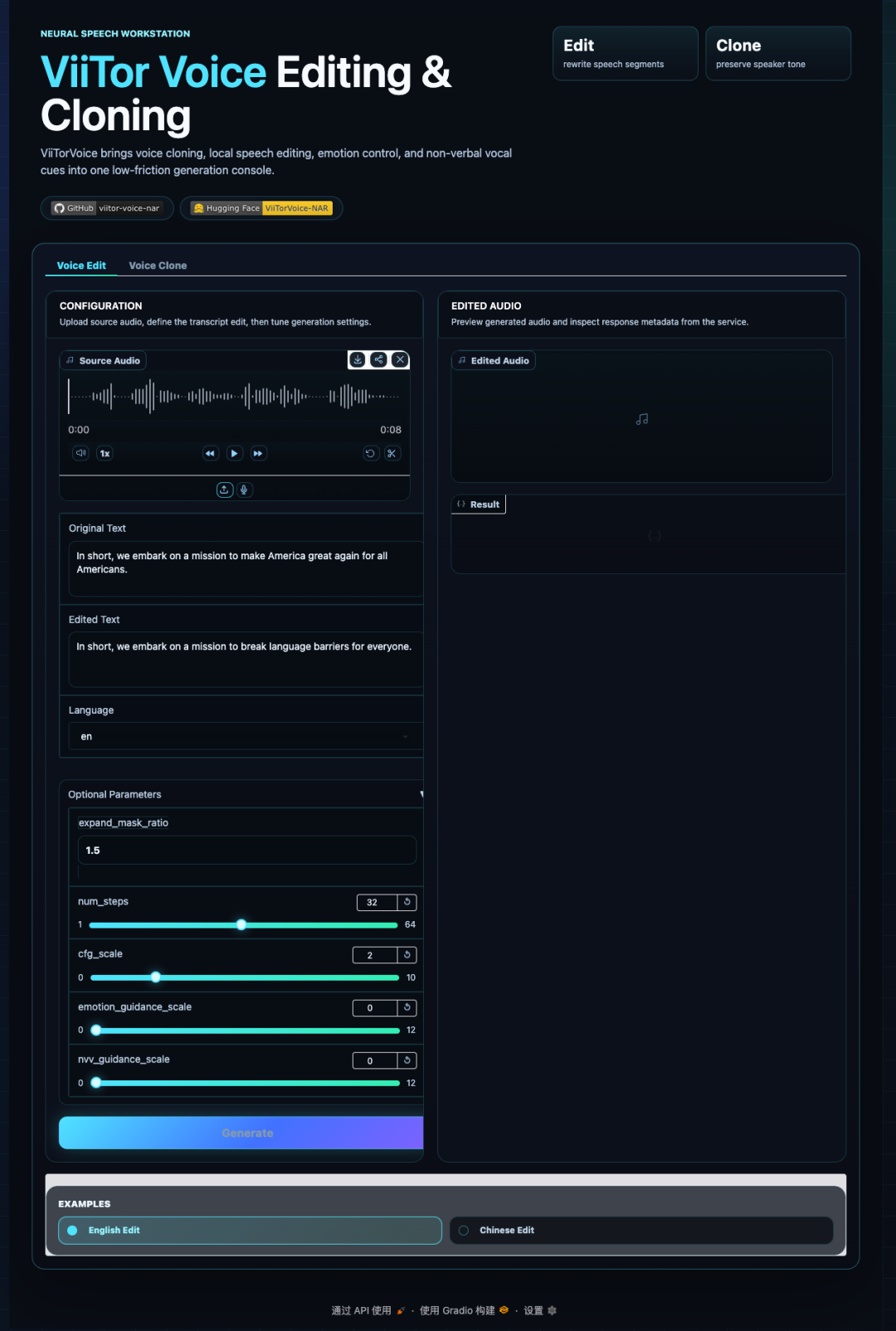Switch to microphone recording input

click(x=244, y=490)
